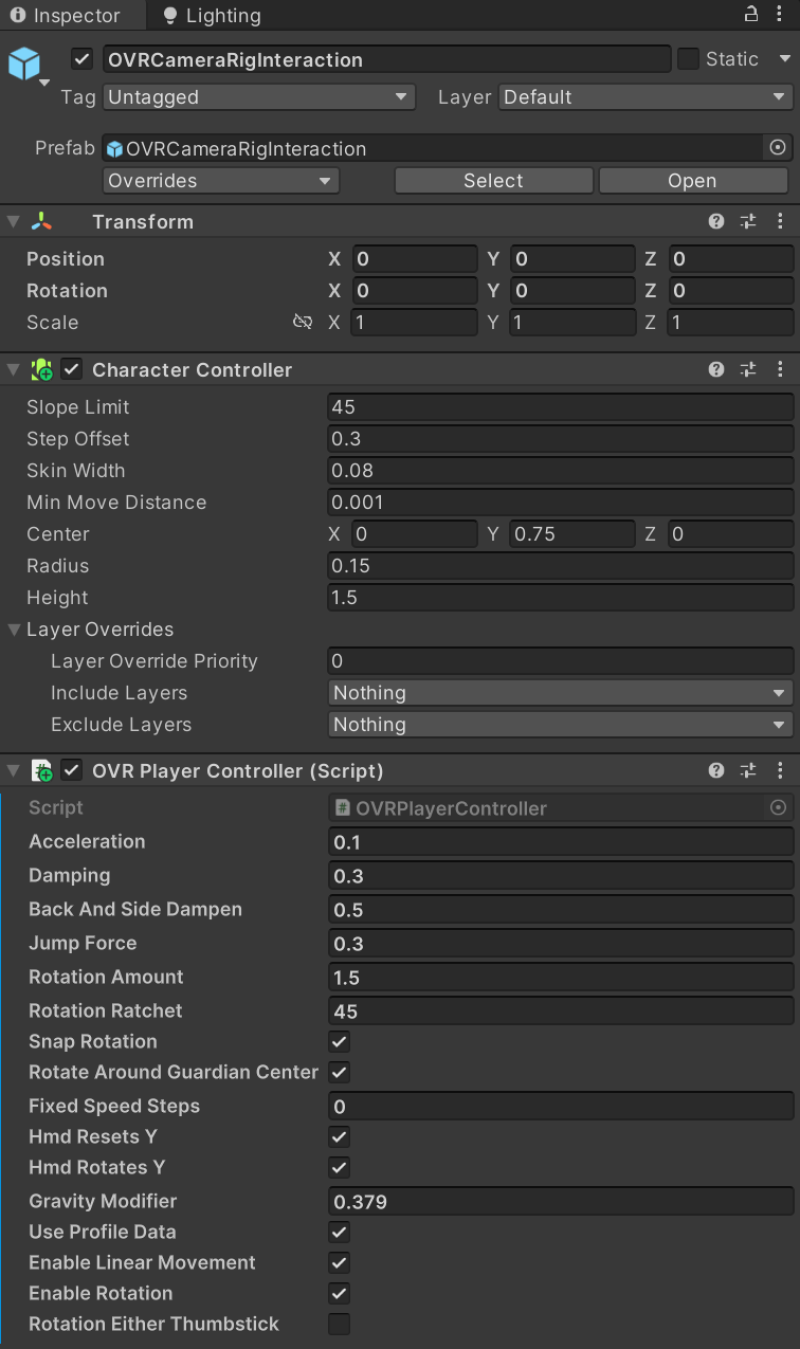The height and width of the screenshot is (1349, 800).
Task: Collapse the Layer Overrides section
Action: tap(12, 629)
